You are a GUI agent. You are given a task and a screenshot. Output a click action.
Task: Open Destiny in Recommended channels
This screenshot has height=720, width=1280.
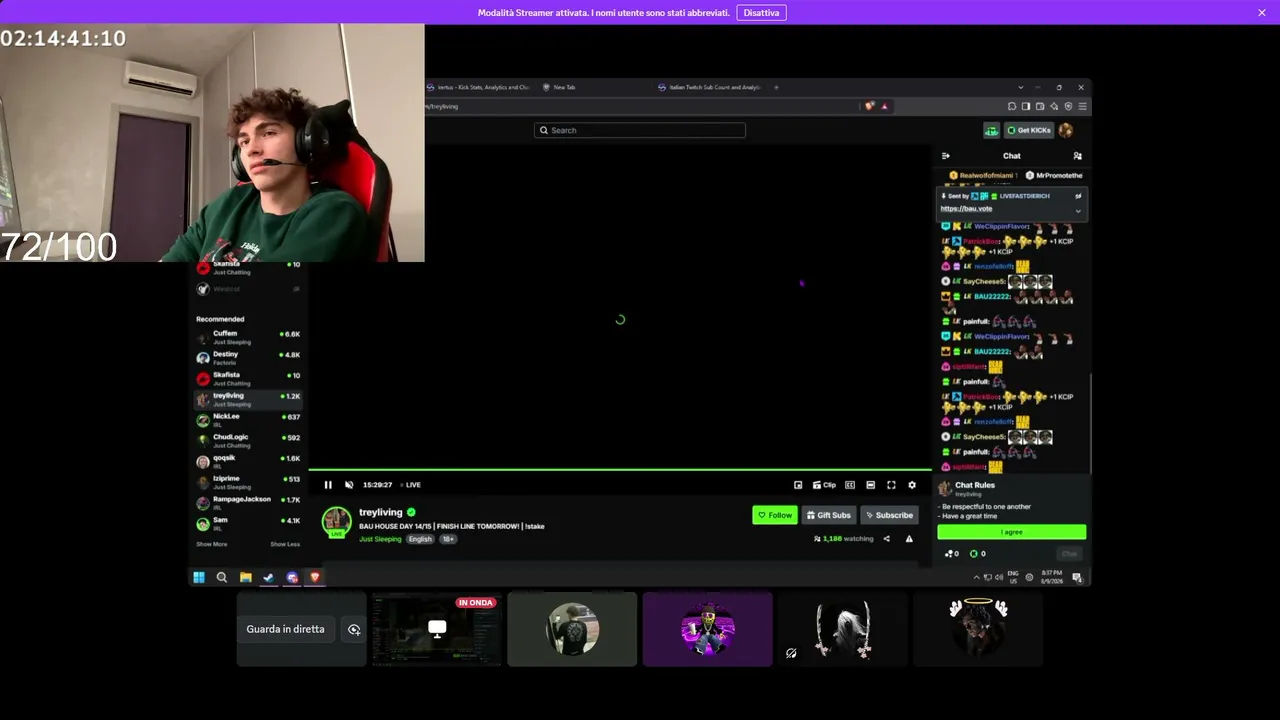[248, 357]
